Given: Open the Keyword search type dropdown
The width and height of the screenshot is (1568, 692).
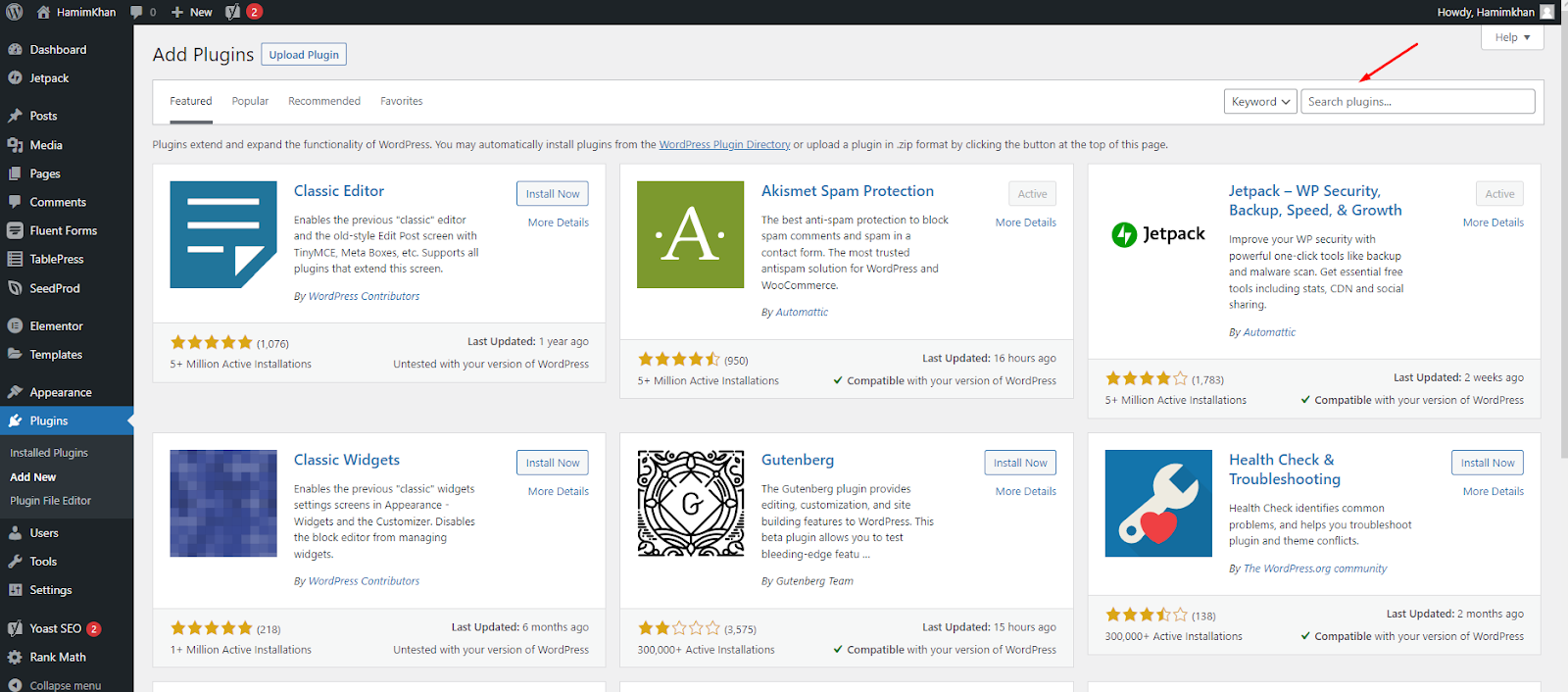Looking at the screenshot, I should [1260, 102].
